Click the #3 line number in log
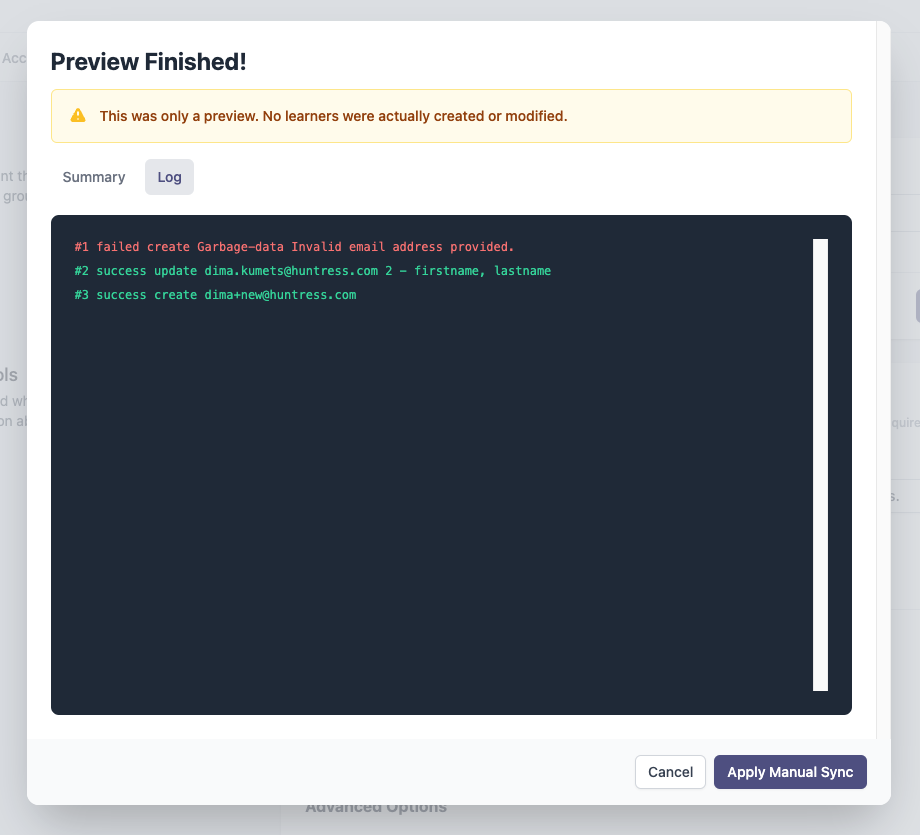 82,295
